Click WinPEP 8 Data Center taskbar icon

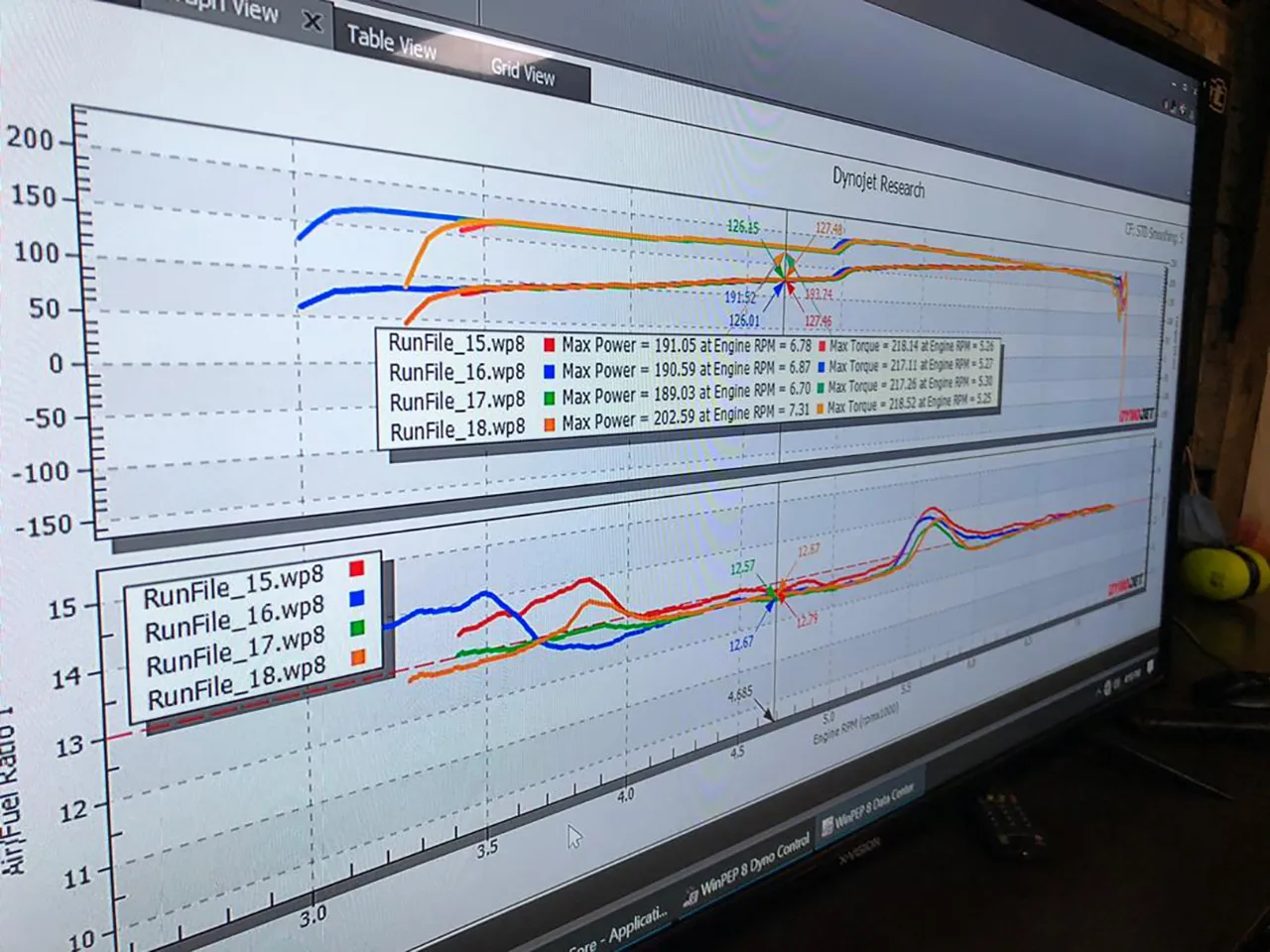[x=825, y=825]
